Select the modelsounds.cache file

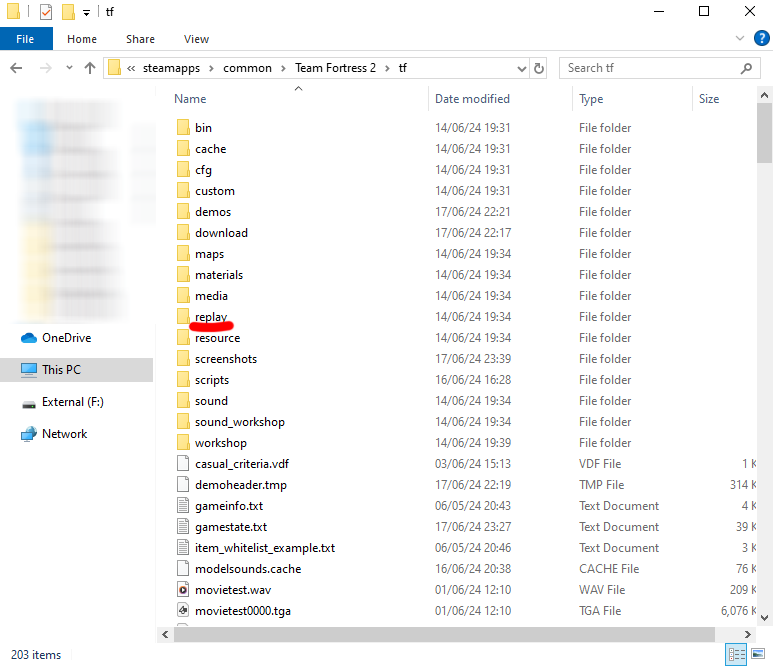pyautogui.click(x=247, y=569)
